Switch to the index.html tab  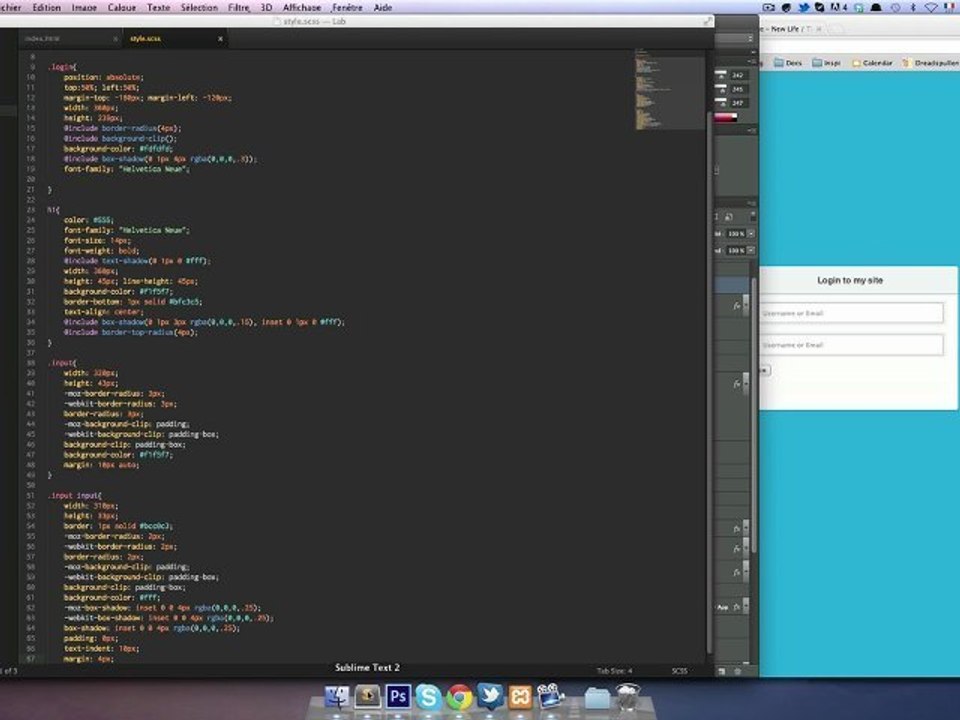(x=69, y=39)
